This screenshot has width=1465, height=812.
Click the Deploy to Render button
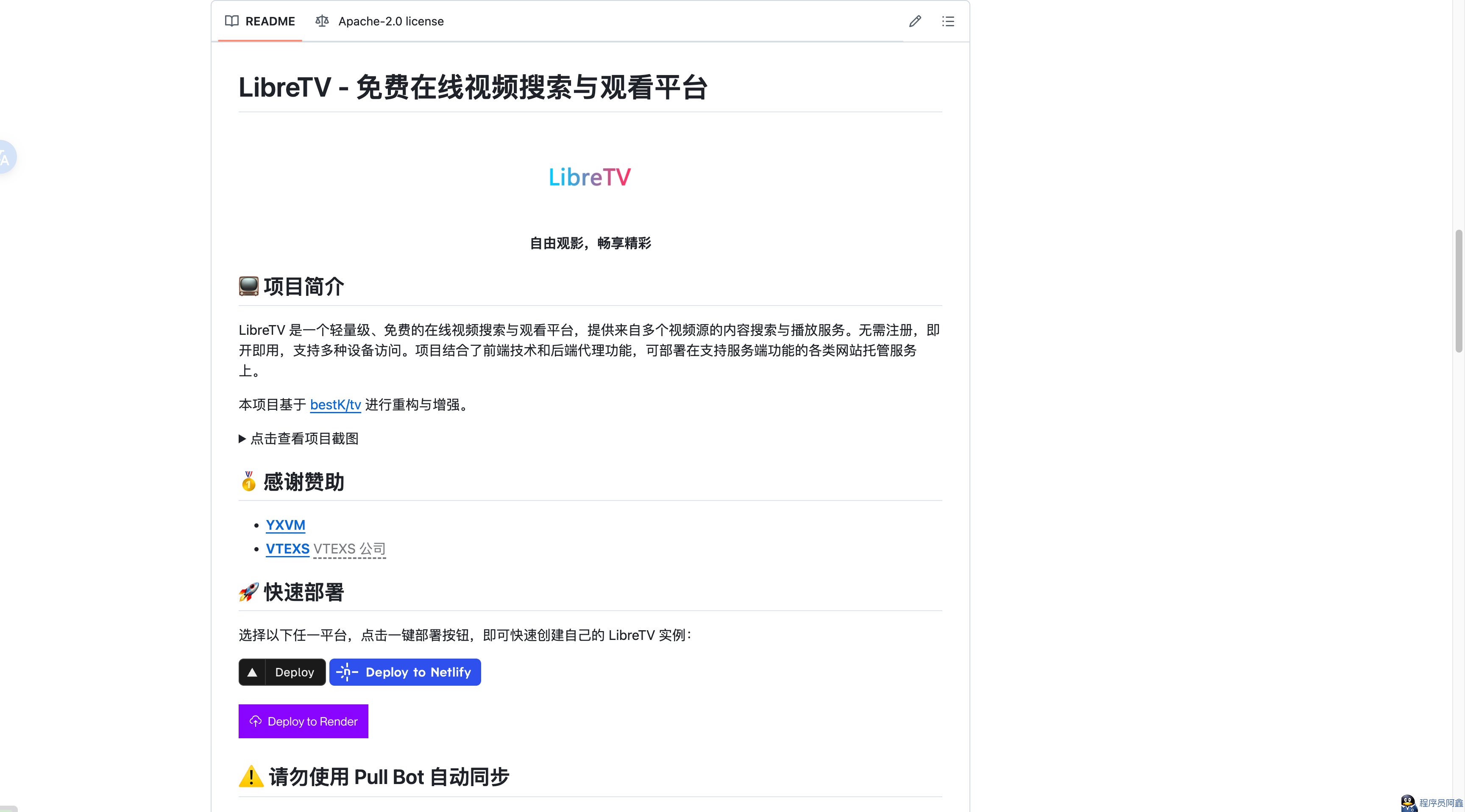[303, 721]
